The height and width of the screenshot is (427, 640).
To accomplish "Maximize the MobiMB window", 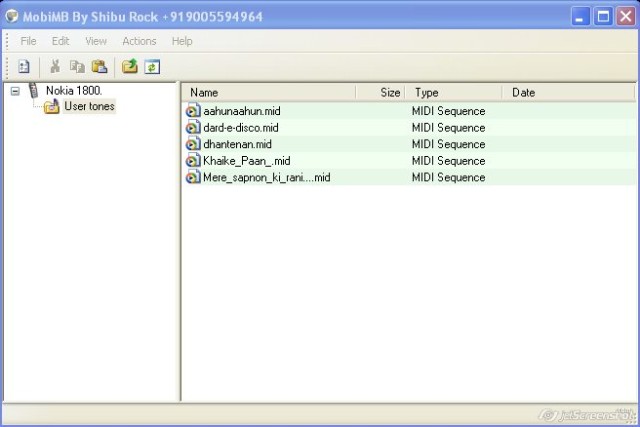I will (x=603, y=16).
